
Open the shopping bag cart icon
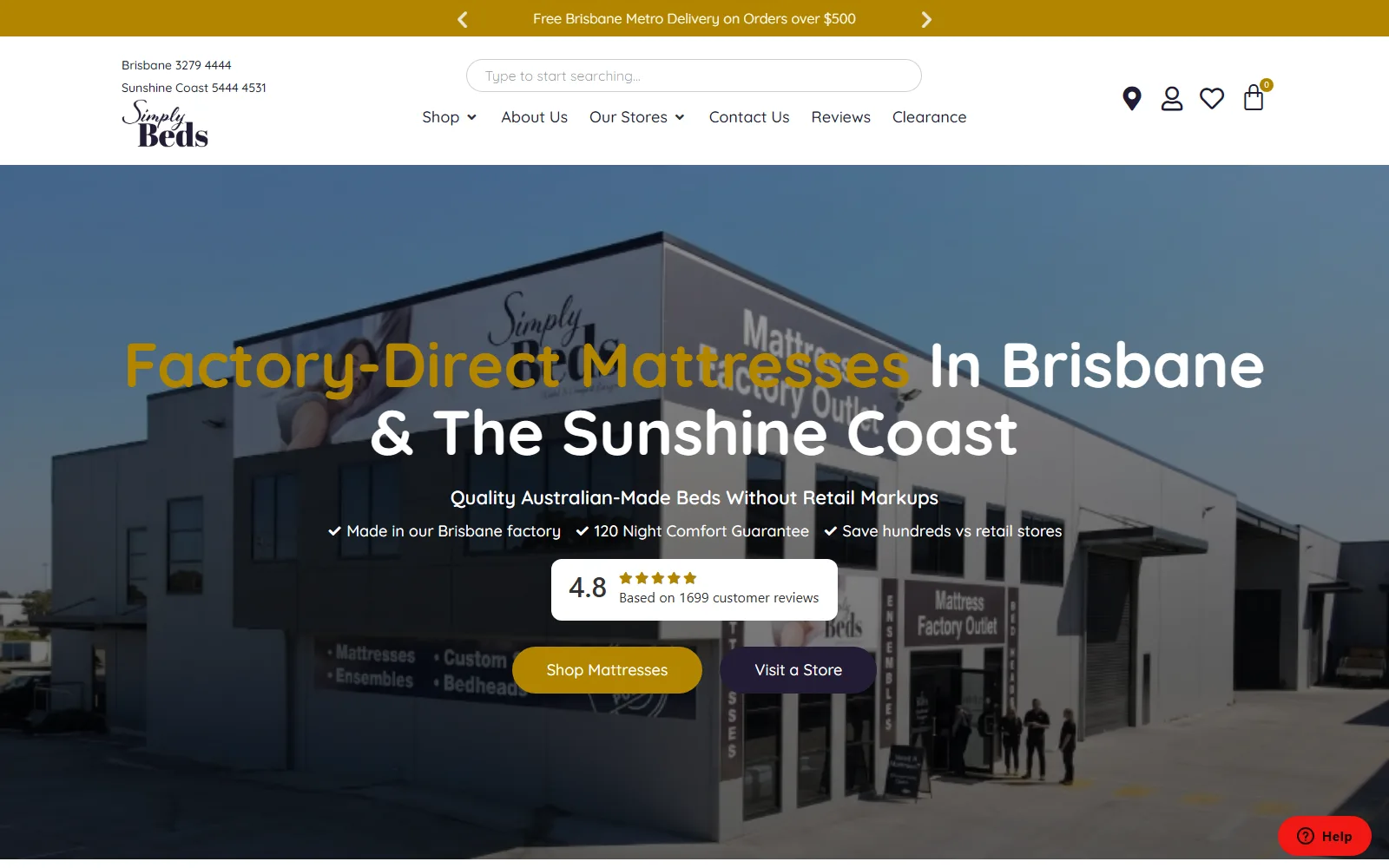click(1253, 97)
